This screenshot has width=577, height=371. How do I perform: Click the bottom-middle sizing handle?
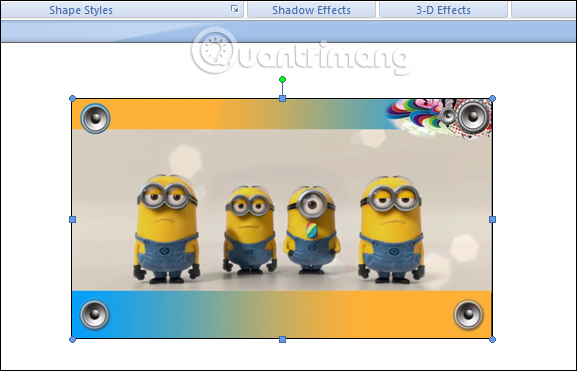click(x=282, y=339)
